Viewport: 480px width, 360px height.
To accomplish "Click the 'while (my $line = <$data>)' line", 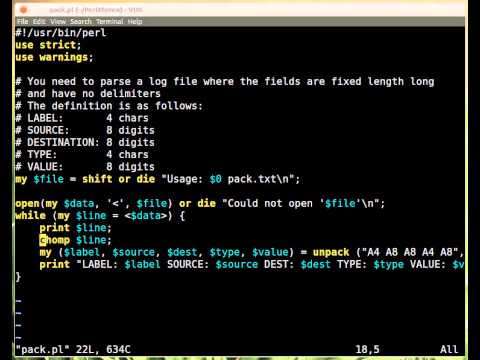I will [100, 216].
